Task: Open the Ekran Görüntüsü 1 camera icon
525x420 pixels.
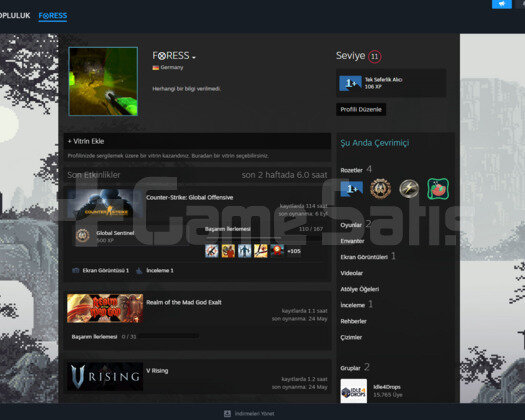Action: coord(76,270)
